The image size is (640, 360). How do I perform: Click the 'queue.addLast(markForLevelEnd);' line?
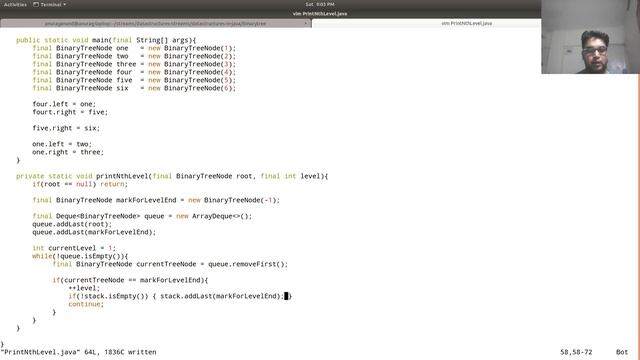pyautogui.click(x=94, y=232)
